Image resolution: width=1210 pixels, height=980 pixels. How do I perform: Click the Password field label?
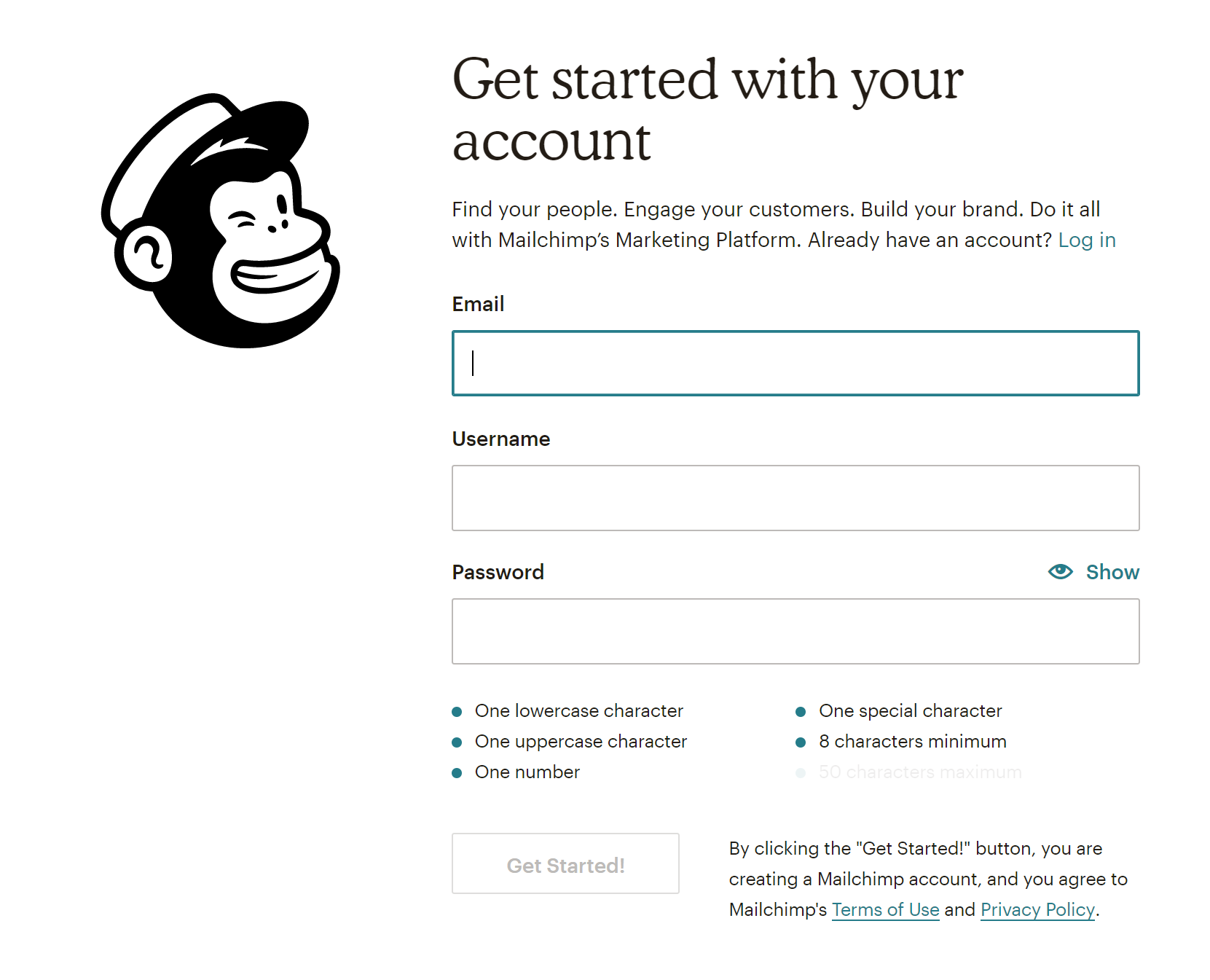tap(498, 573)
